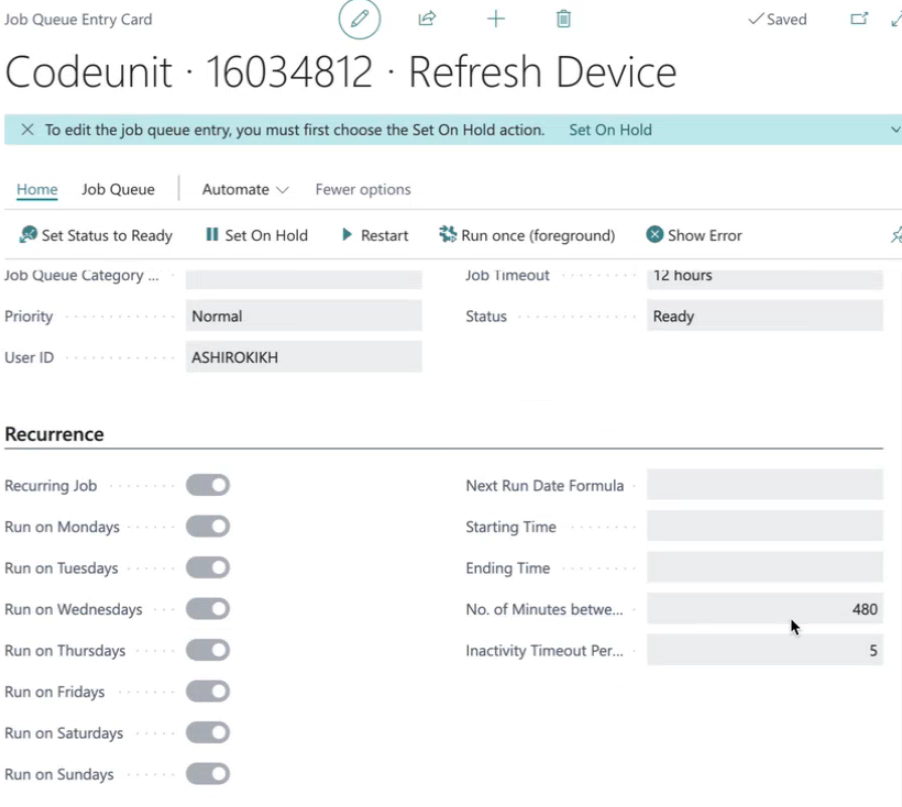Dismiss the notification with the X icon
This screenshot has height=807, width=902.
pyautogui.click(x=27, y=129)
